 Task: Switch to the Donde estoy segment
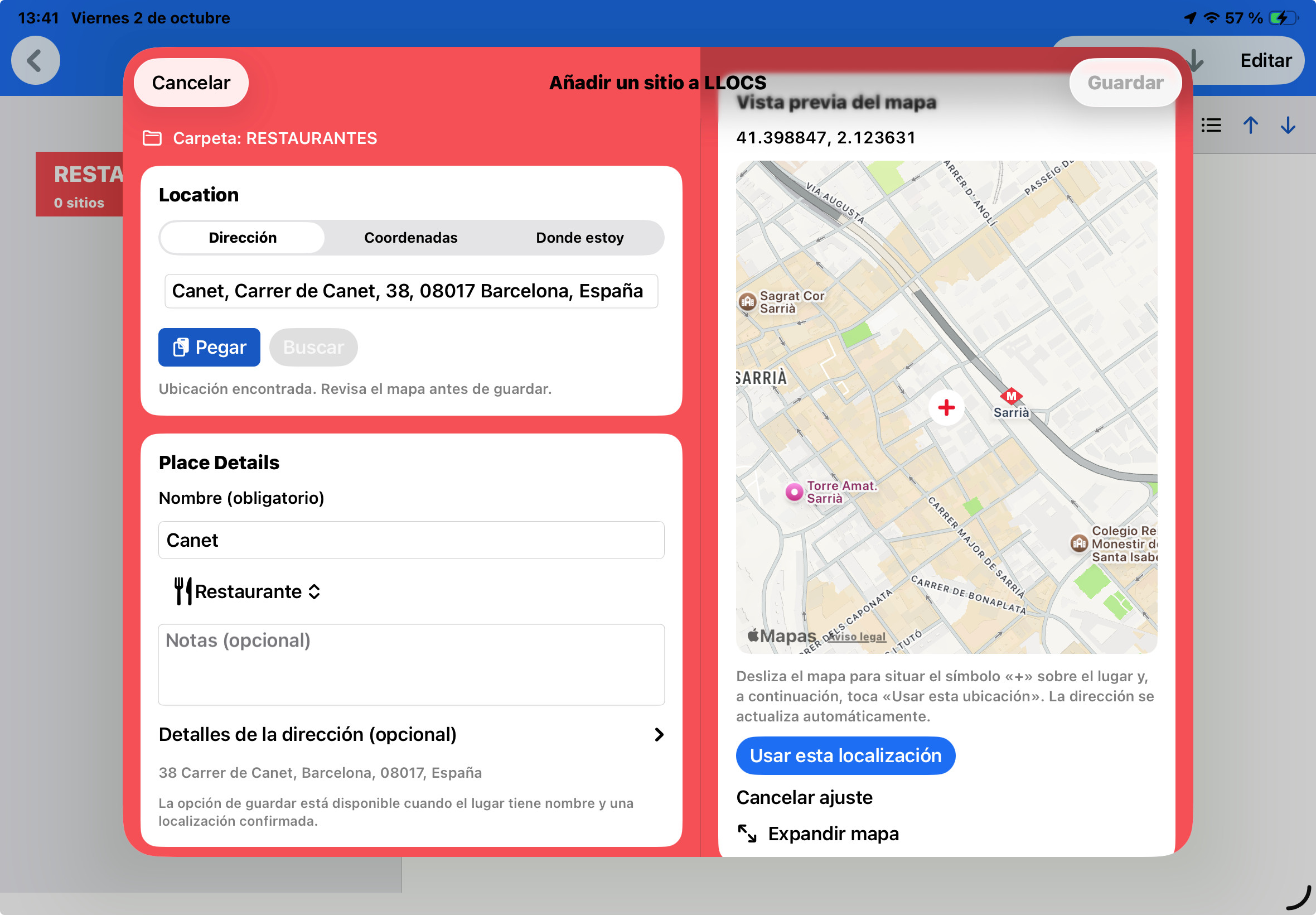tap(580, 237)
